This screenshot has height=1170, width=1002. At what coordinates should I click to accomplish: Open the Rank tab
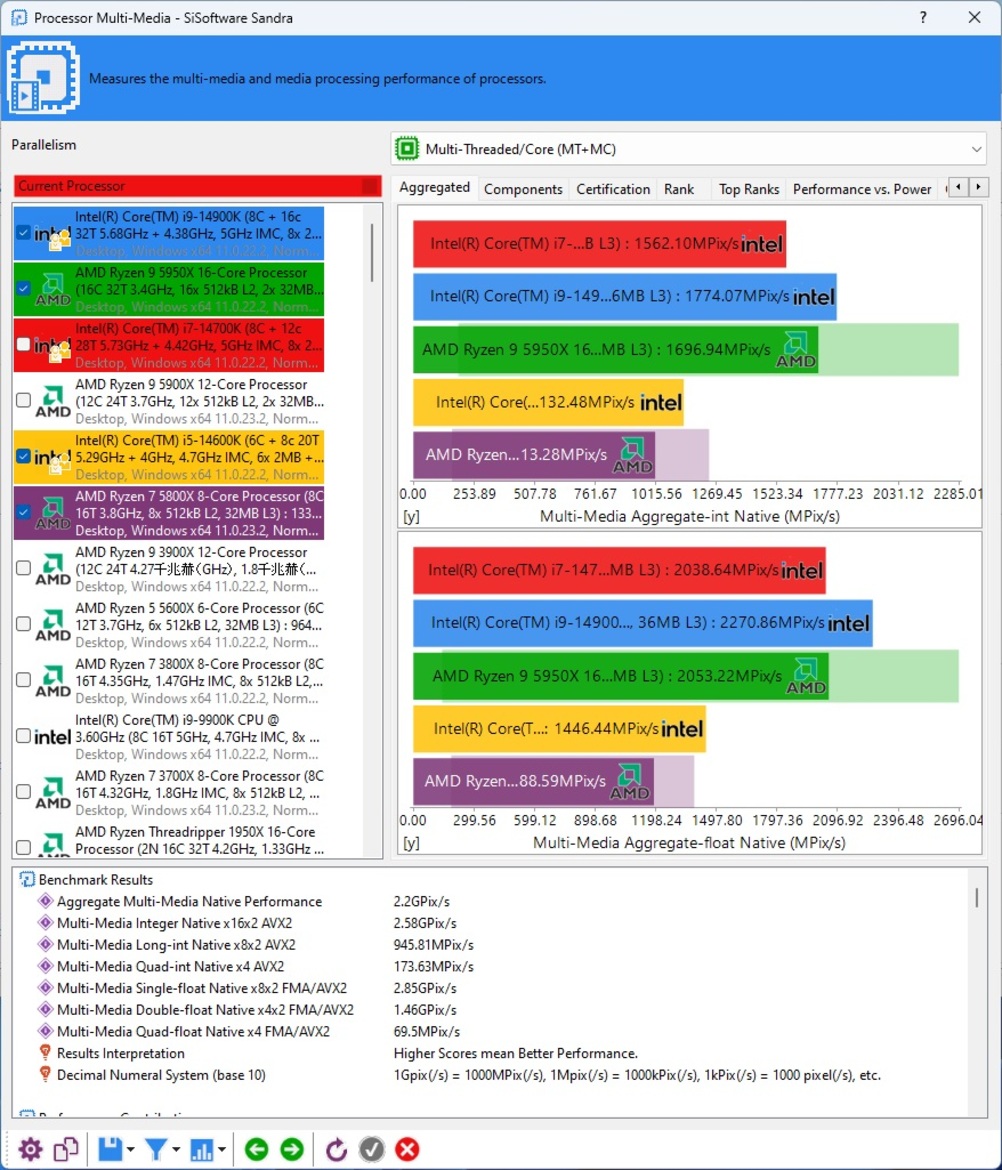pos(679,190)
